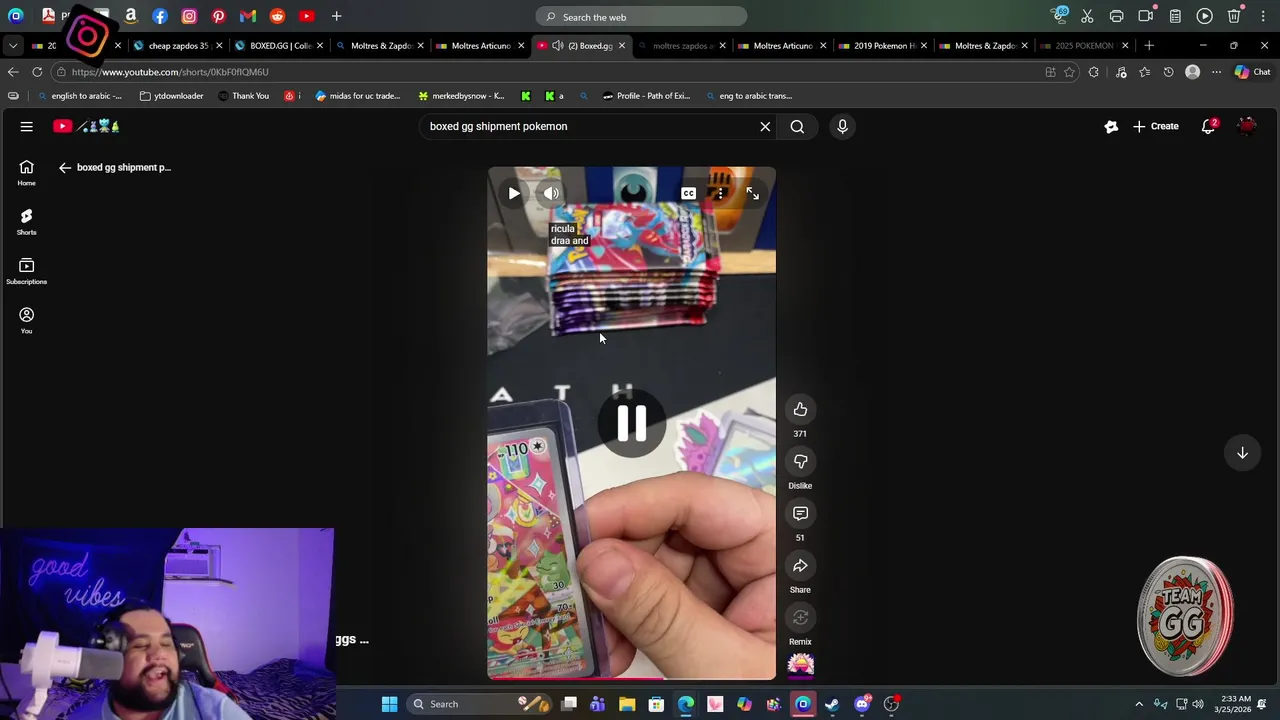
Task: Bookmark this page with the star
Action: coord(1069,72)
